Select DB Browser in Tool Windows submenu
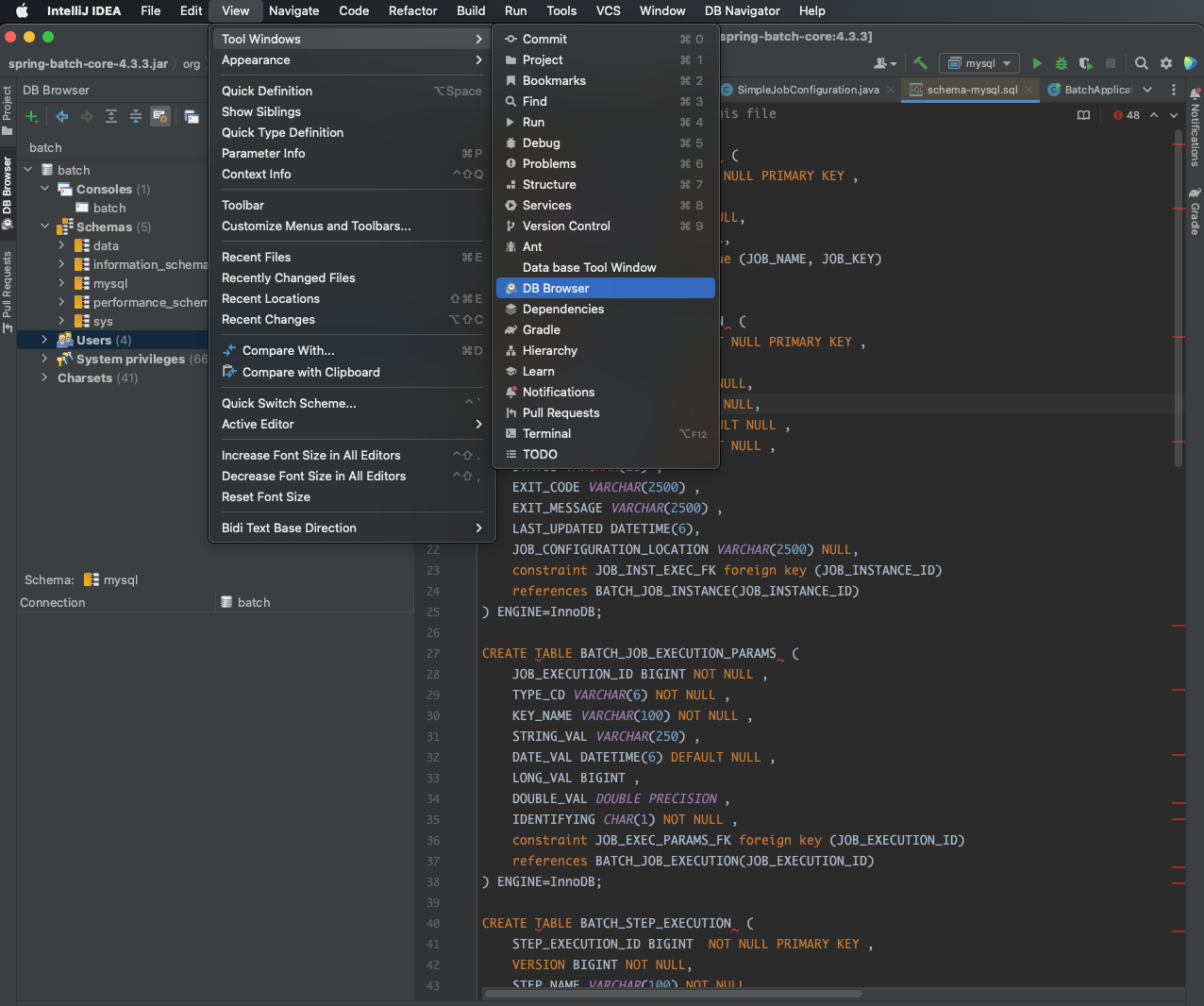This screenshot has width=1204, height=1006. [605, 288]
